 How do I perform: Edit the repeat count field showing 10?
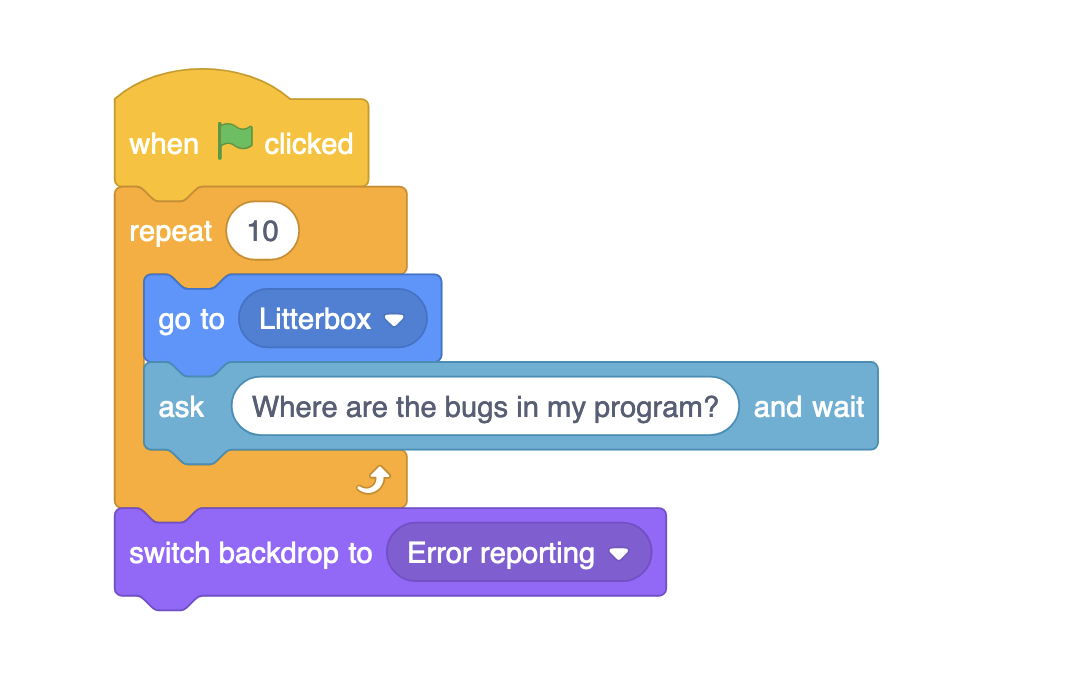(x=262, y=232)
